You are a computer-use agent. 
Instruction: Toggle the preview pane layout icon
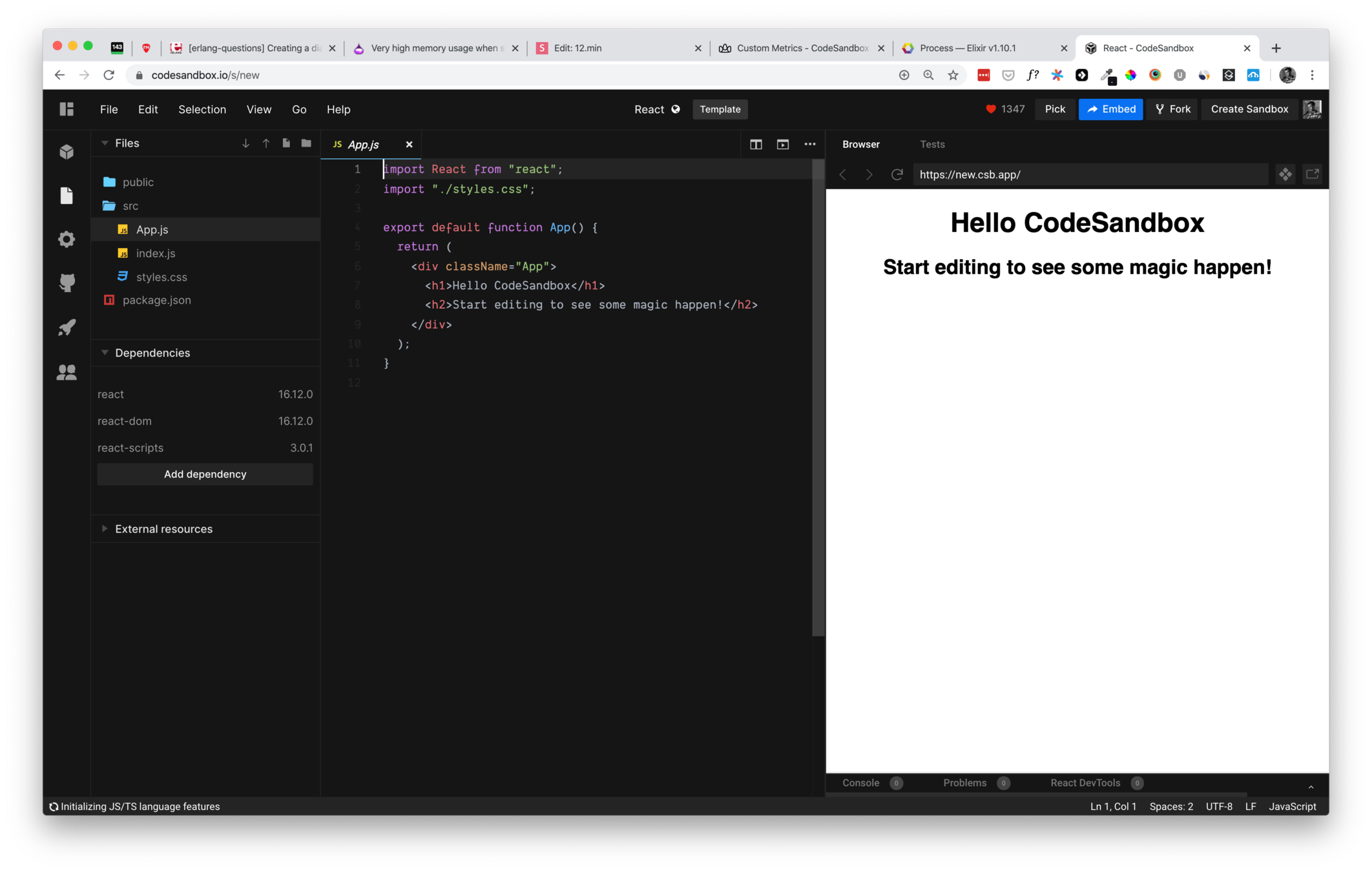coord(782,144)
